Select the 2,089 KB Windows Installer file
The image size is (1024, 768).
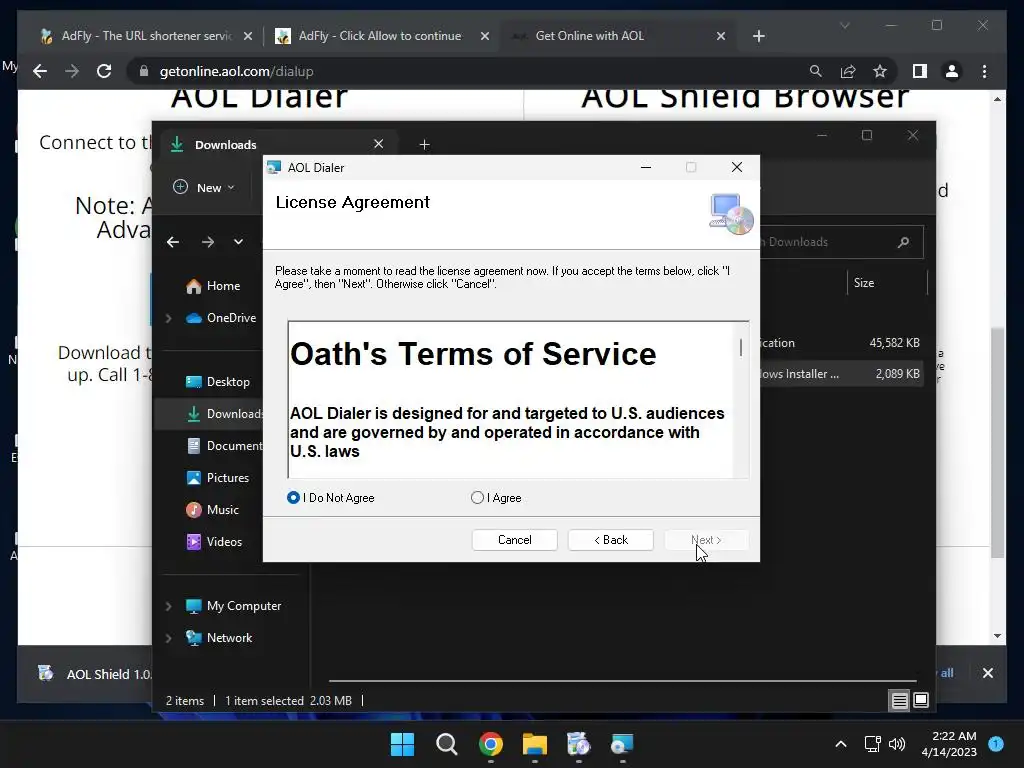(841, 374)
